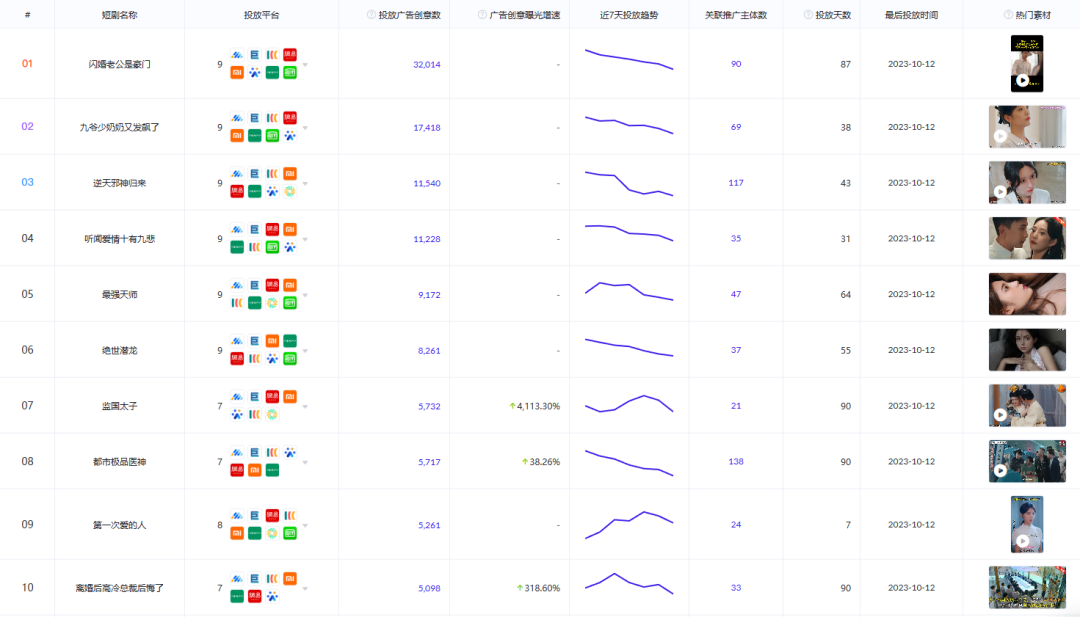Expand platform list arrow for 九爷少奶奶又发飙了
1080x617 pixels.
(305, 128)
